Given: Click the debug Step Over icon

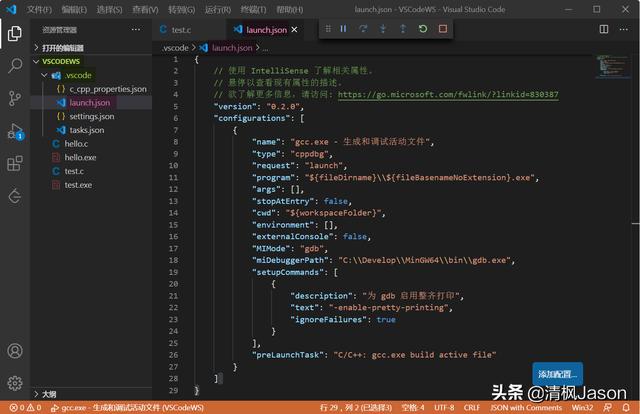Looking at the screenshot, I should click(363, 29).
